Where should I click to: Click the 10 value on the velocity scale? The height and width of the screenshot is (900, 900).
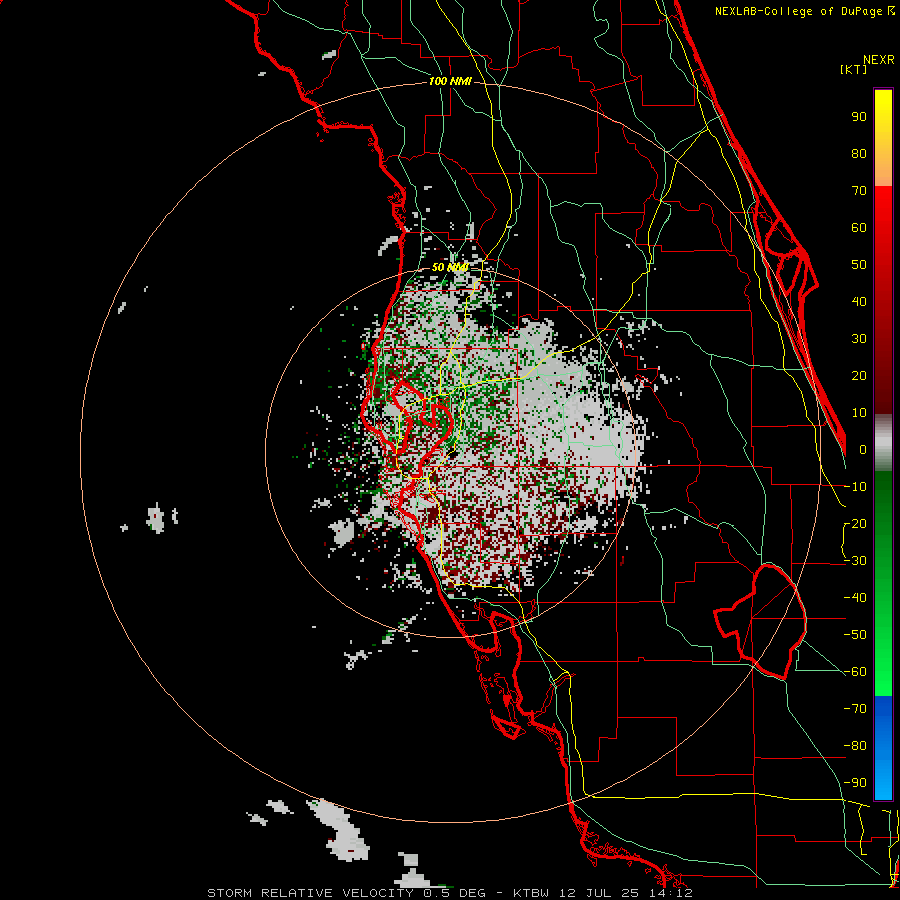tap(859, 413)
